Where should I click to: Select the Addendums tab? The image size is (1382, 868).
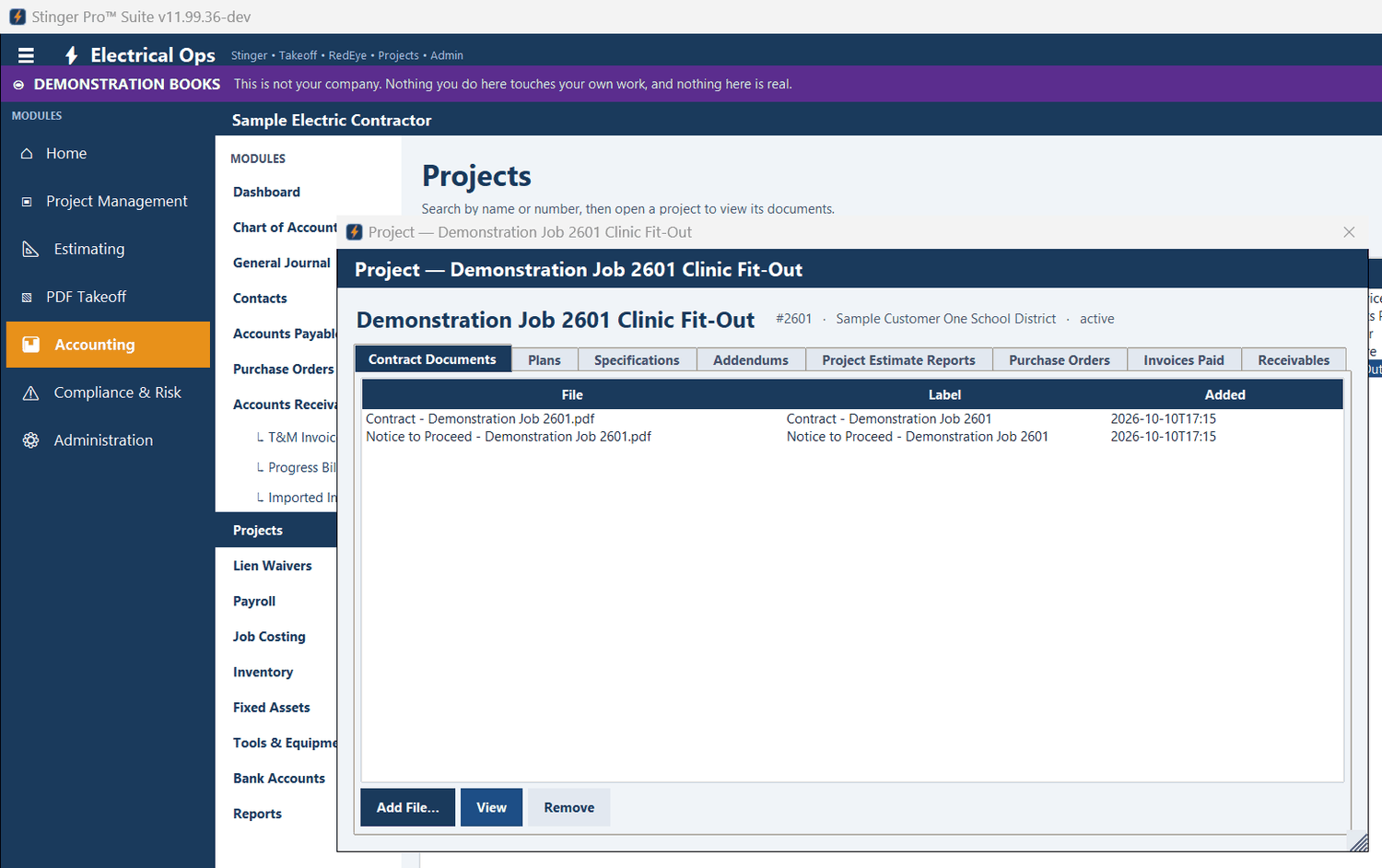coord(751,360)
